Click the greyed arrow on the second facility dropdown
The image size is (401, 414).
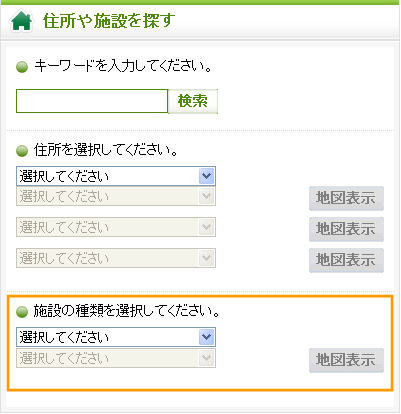pyautogui.click(x=206, y=358)
